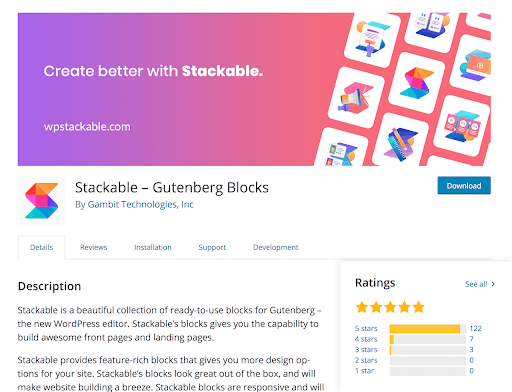Open the Installation tab
Image resolution: width=512 pixels, height=392 pixels.
[x=153, y=247]
